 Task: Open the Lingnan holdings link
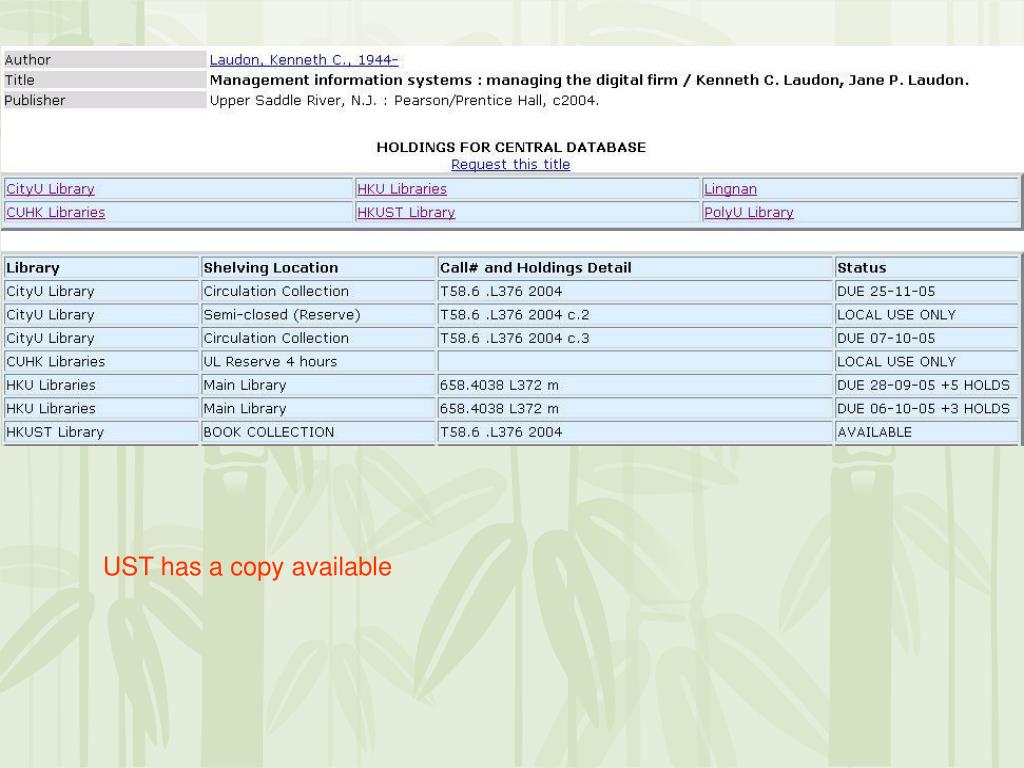730,189
